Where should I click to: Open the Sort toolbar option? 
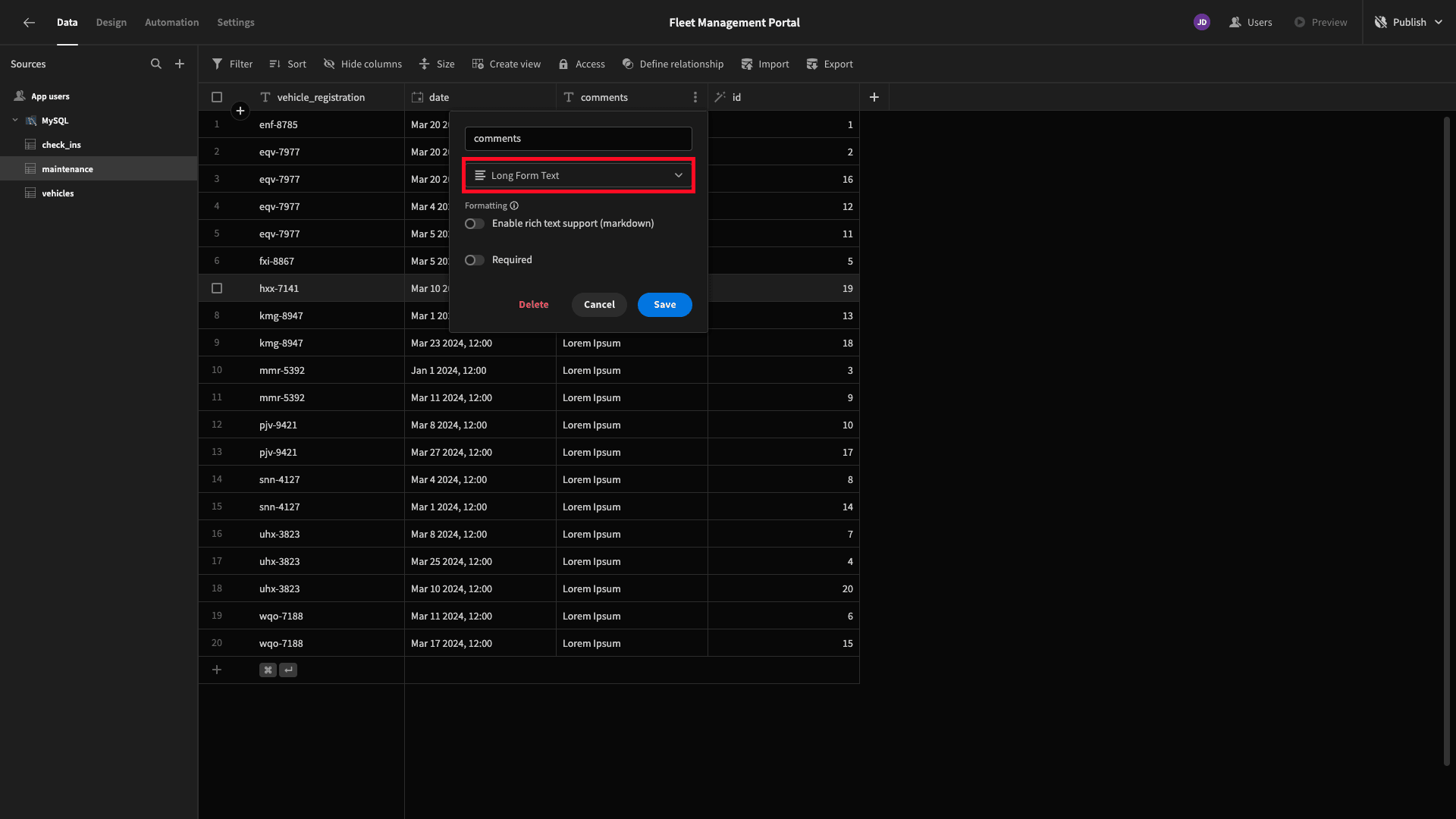[287, 64]
